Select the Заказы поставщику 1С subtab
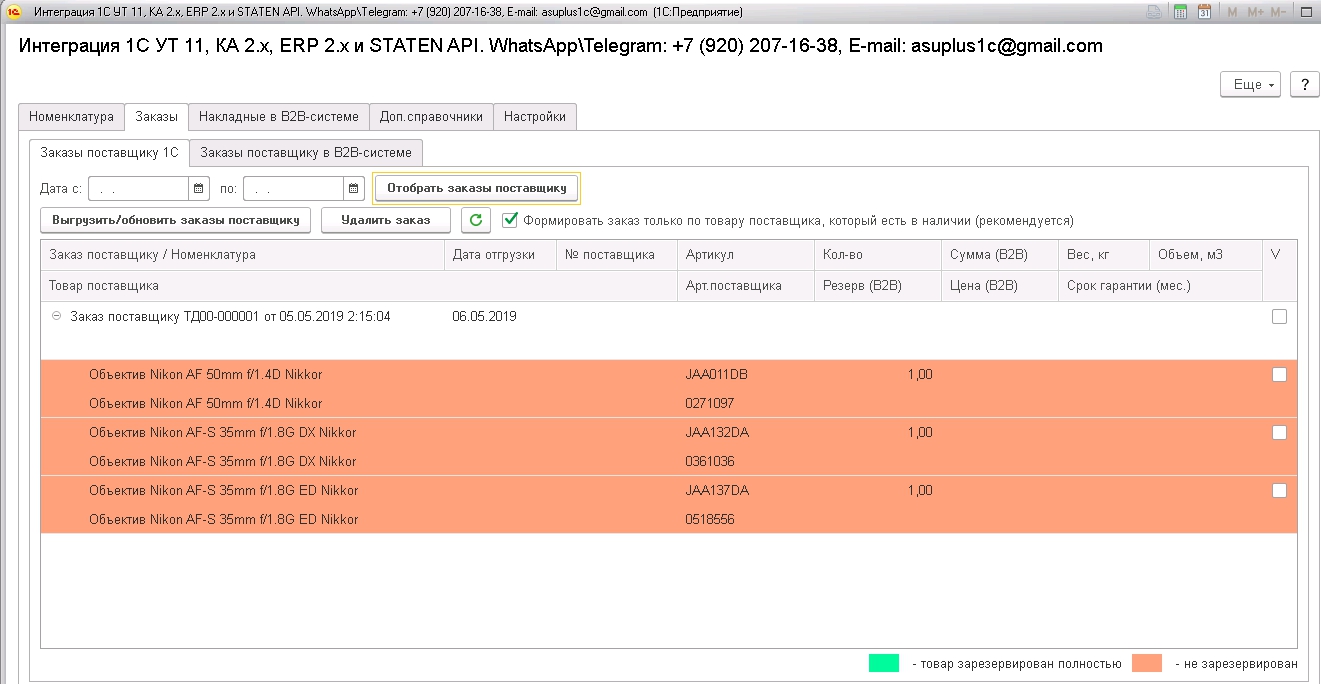Image resolution: width=1321 pixels, height=684 pixels. 109,153
